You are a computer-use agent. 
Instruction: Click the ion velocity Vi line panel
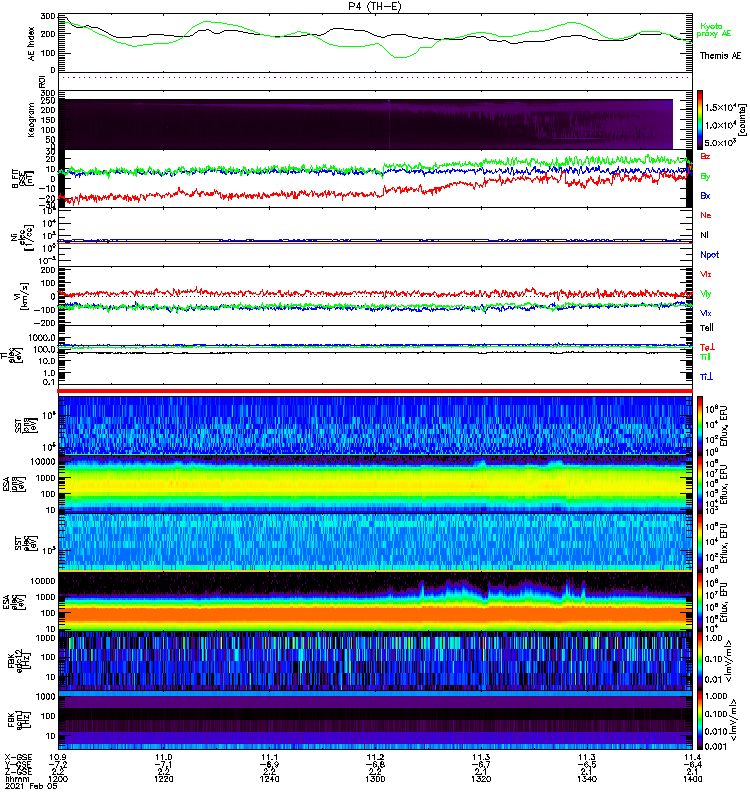click(375, 296)
